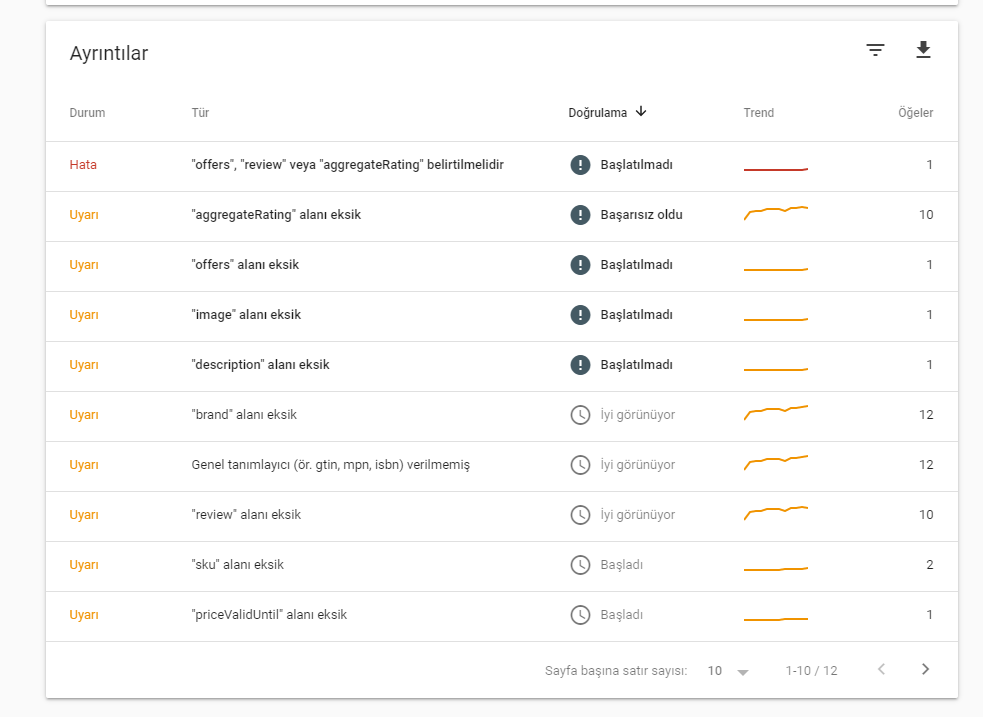The width and height of the screenshot is (983, 717).
Task: Click the Durum column header
Action: pos(87,113)
